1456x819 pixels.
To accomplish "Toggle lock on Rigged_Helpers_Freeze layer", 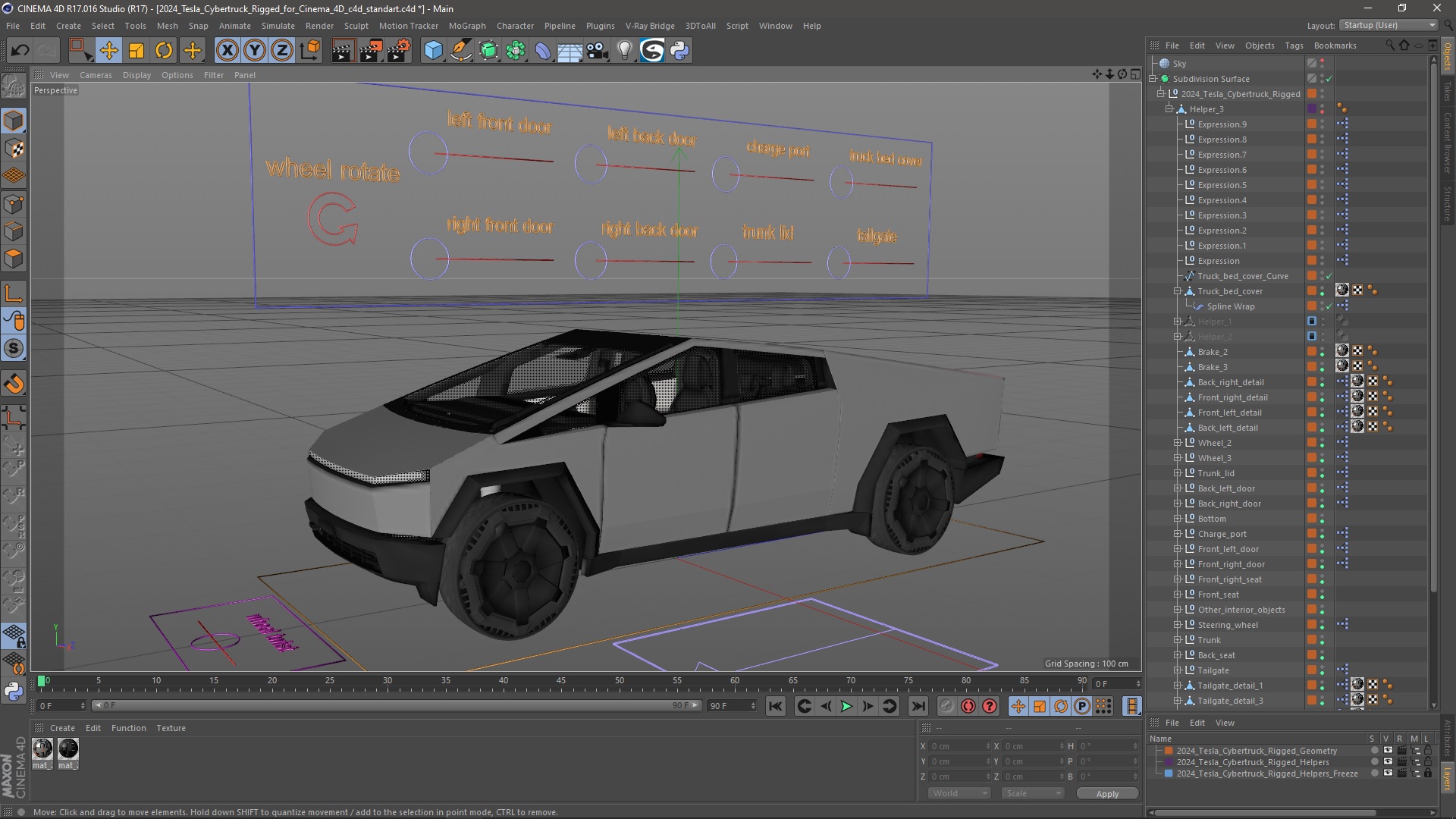I will 1428,773.
